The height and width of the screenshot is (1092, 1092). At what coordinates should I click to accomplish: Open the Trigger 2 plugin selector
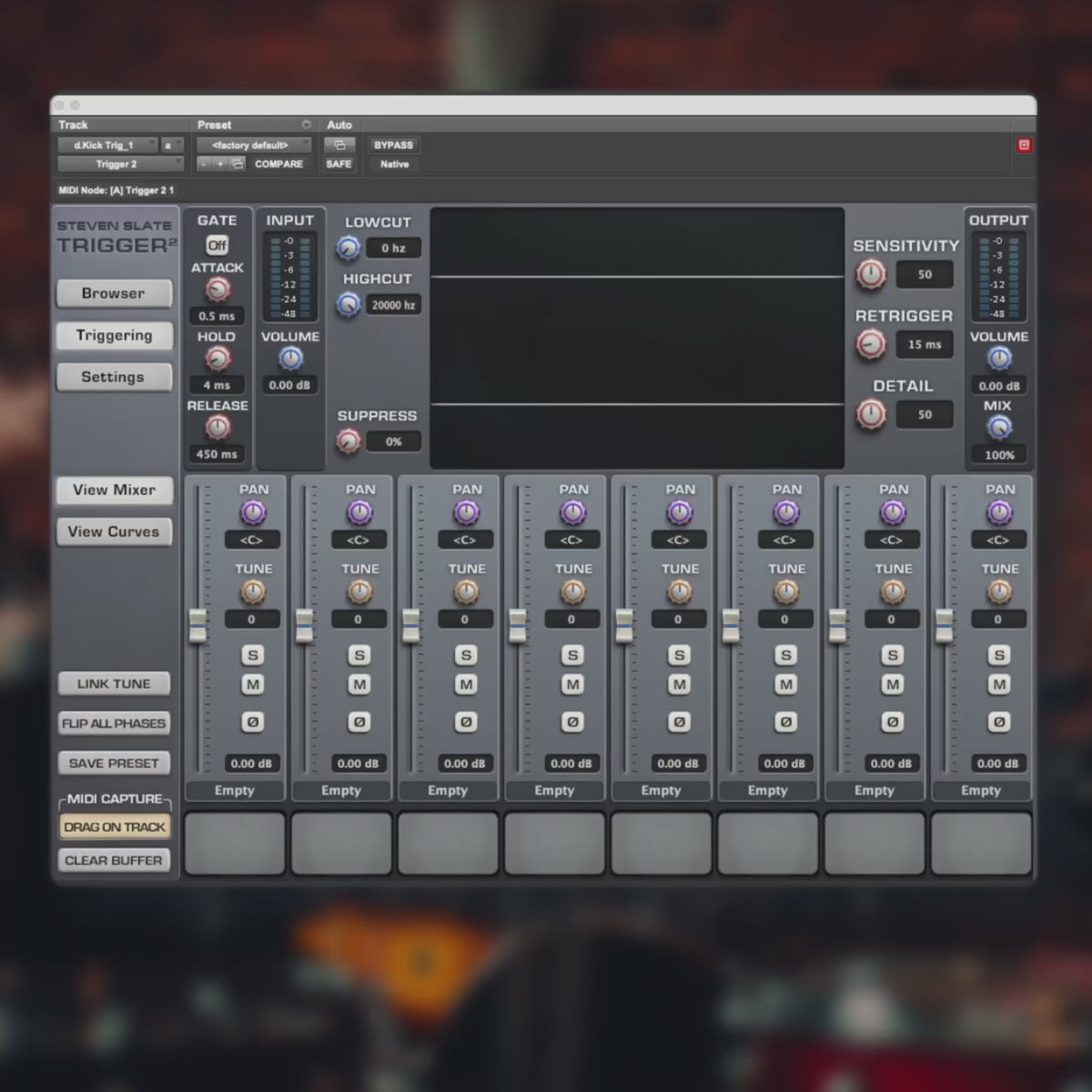pyautogui.click(x=120, y=165)
